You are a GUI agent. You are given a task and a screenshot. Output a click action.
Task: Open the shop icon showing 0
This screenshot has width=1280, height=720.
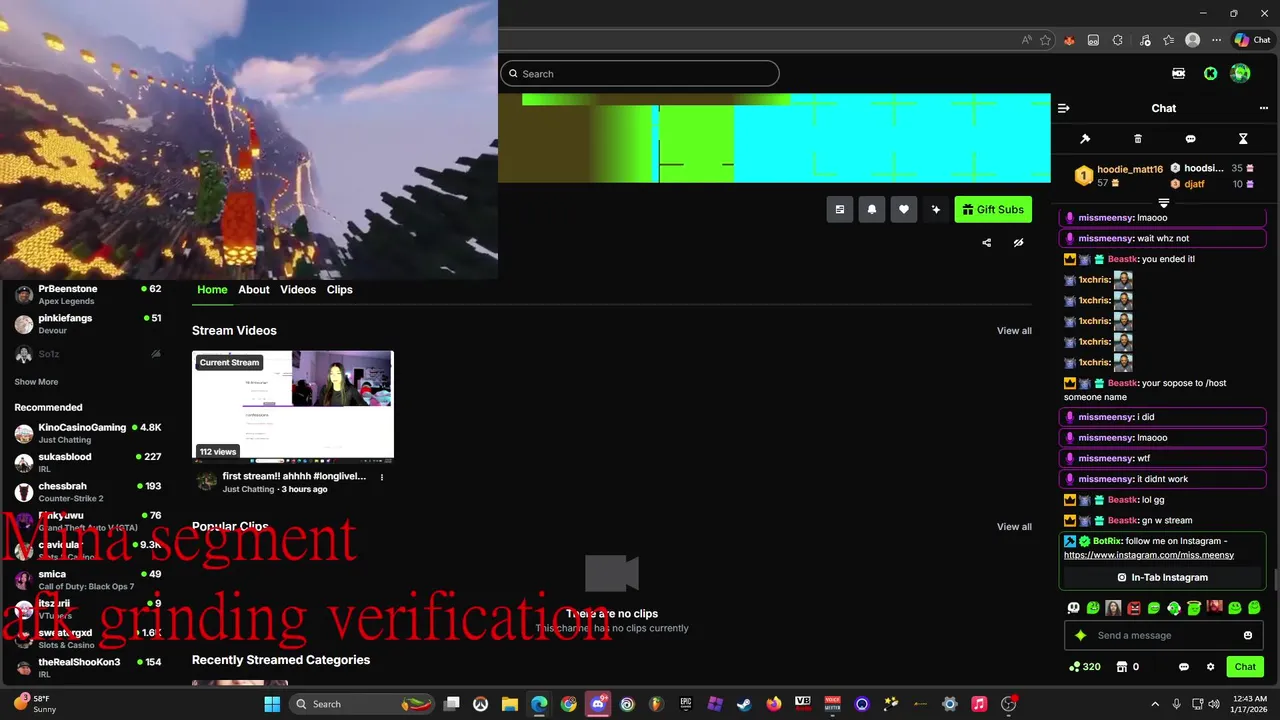click(1127, 667)
